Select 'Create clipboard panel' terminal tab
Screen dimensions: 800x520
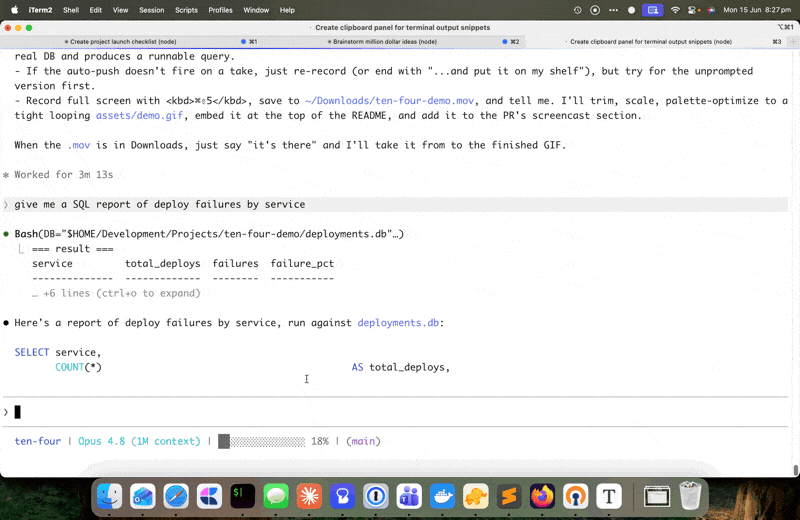click(x=655, y=42)
